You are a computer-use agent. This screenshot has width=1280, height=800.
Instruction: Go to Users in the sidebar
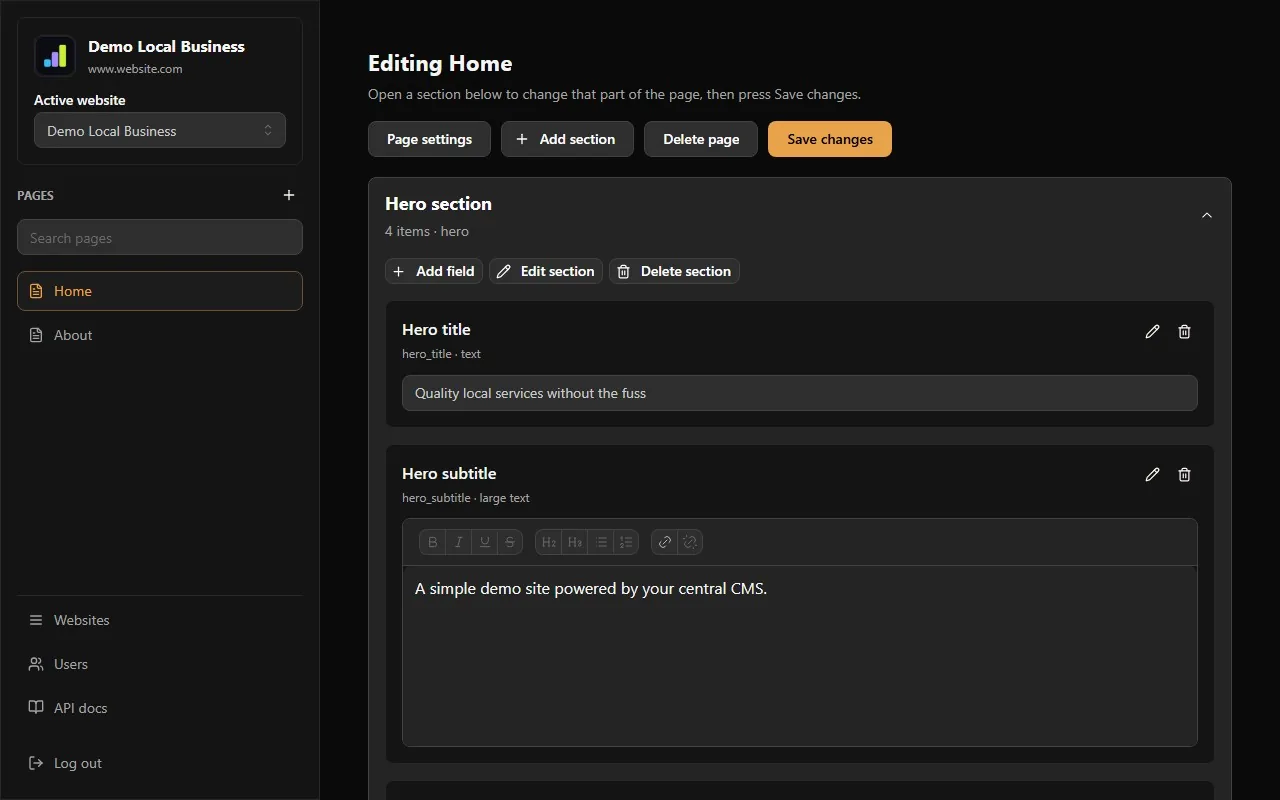(160, 664)
